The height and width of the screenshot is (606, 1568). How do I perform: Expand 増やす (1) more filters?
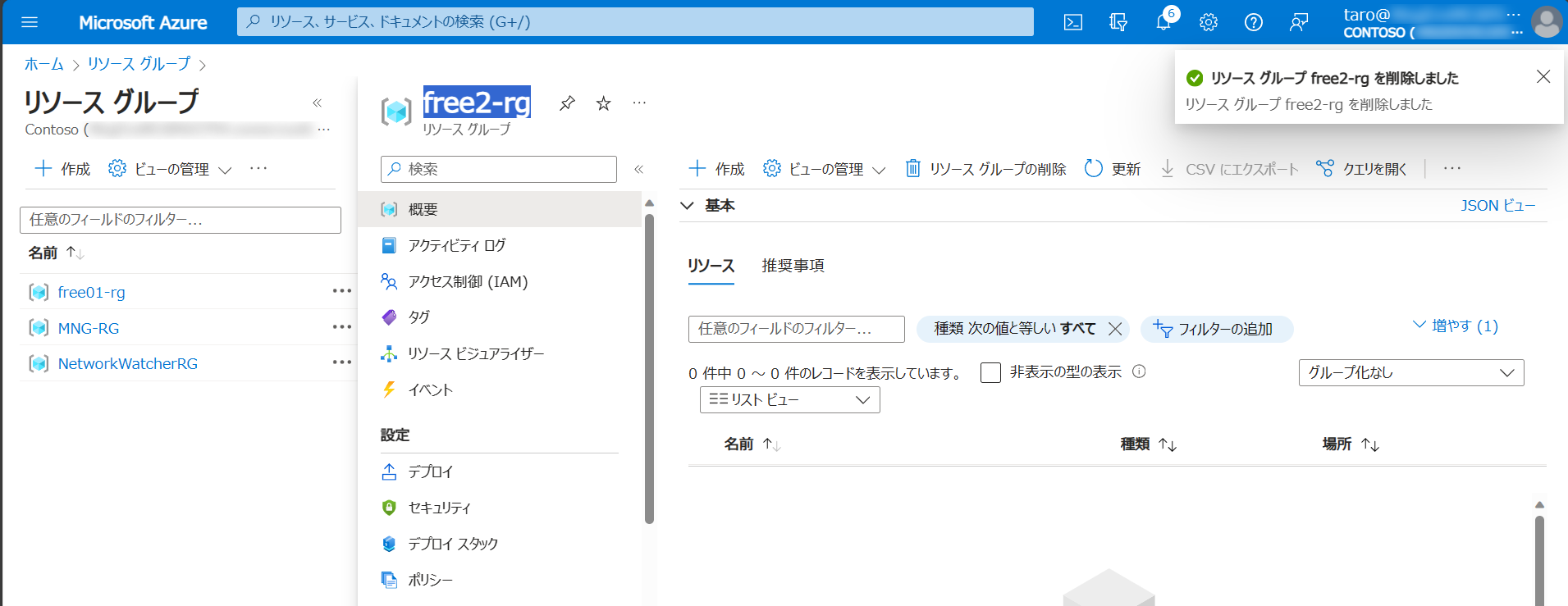pos(1456,326)
